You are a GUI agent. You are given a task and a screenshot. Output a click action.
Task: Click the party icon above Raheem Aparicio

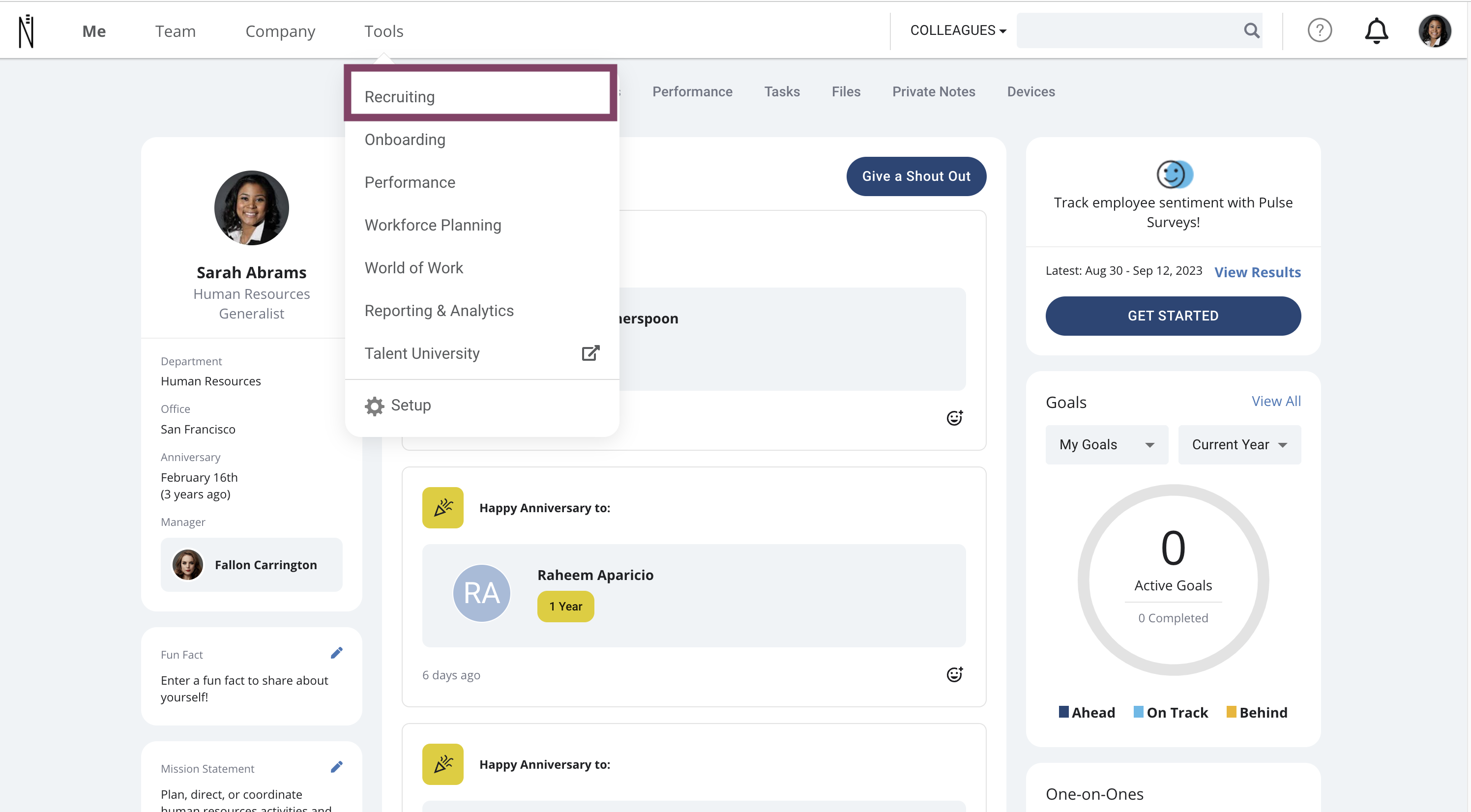click(442, 508)
